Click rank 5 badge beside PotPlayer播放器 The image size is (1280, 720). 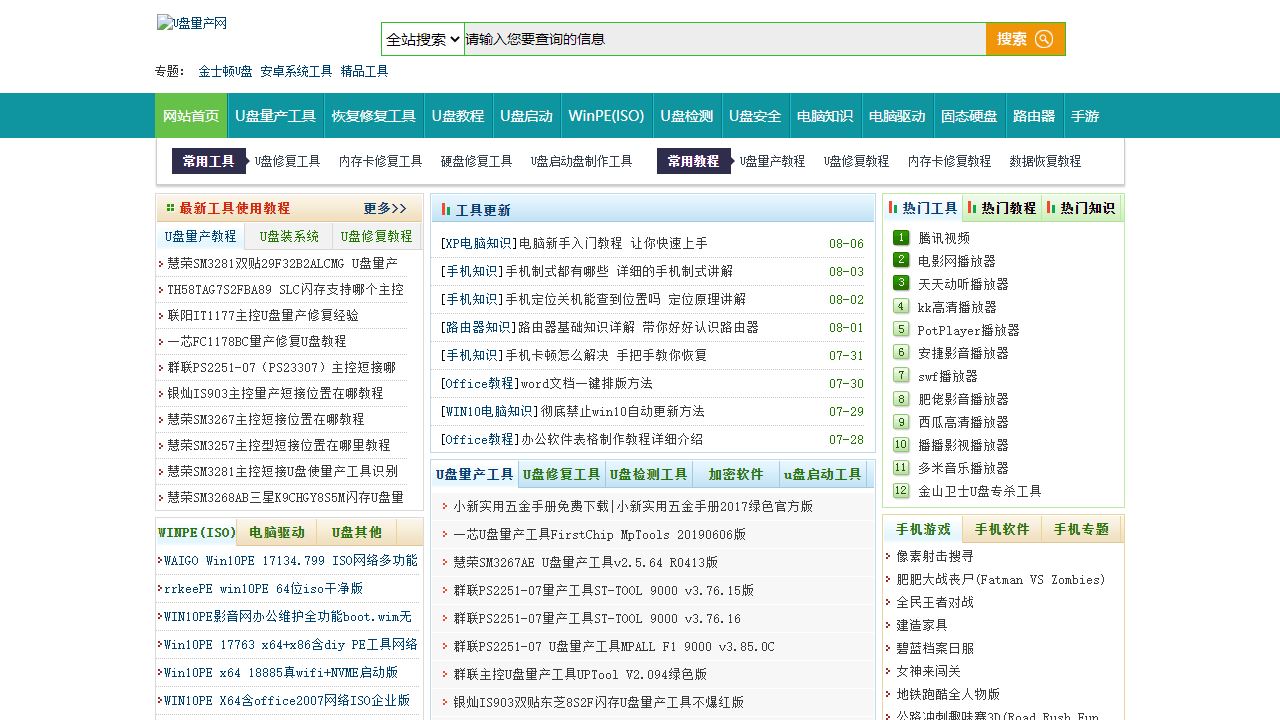click(901, 329)
